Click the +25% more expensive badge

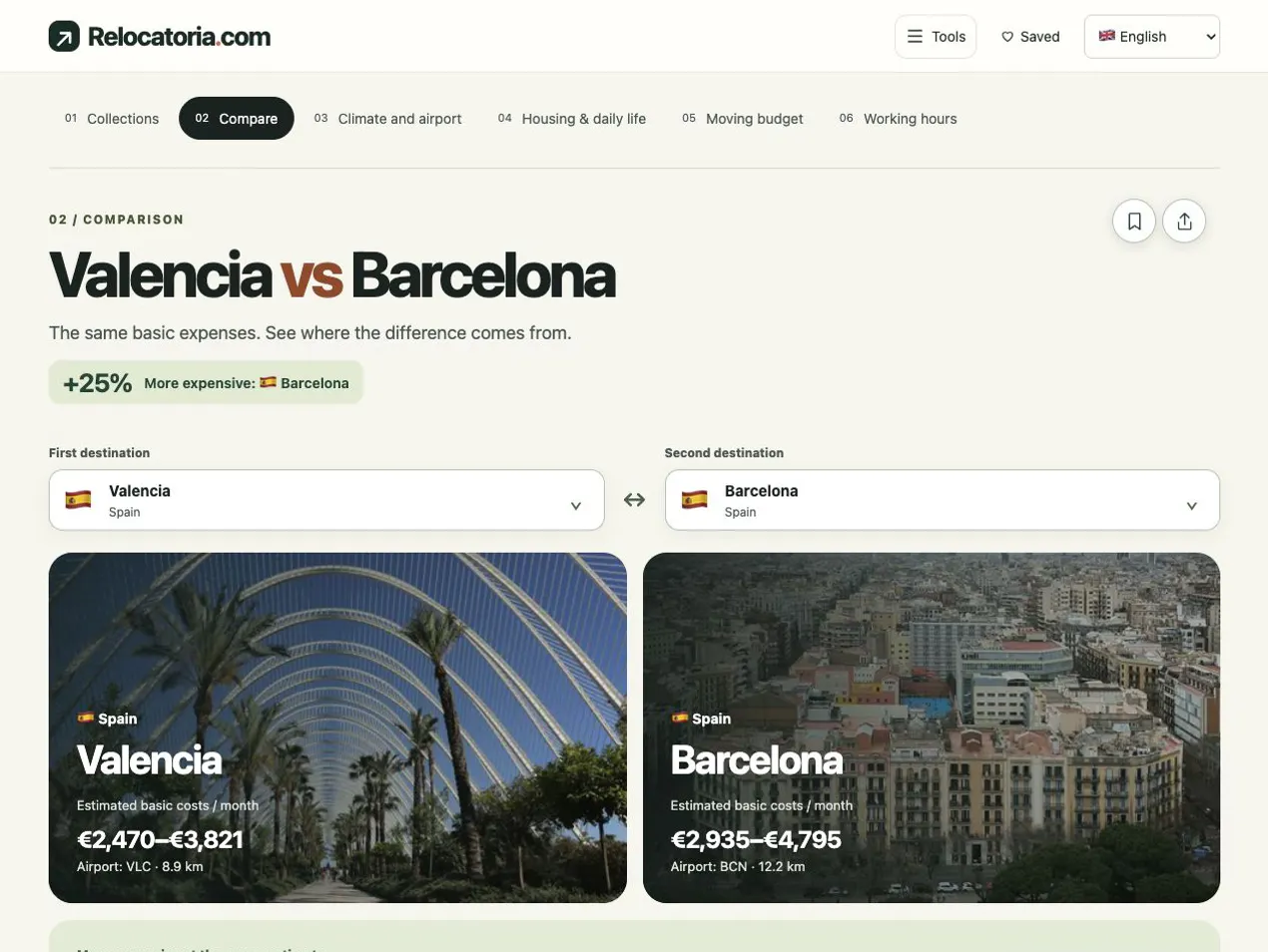coord(206,383)
